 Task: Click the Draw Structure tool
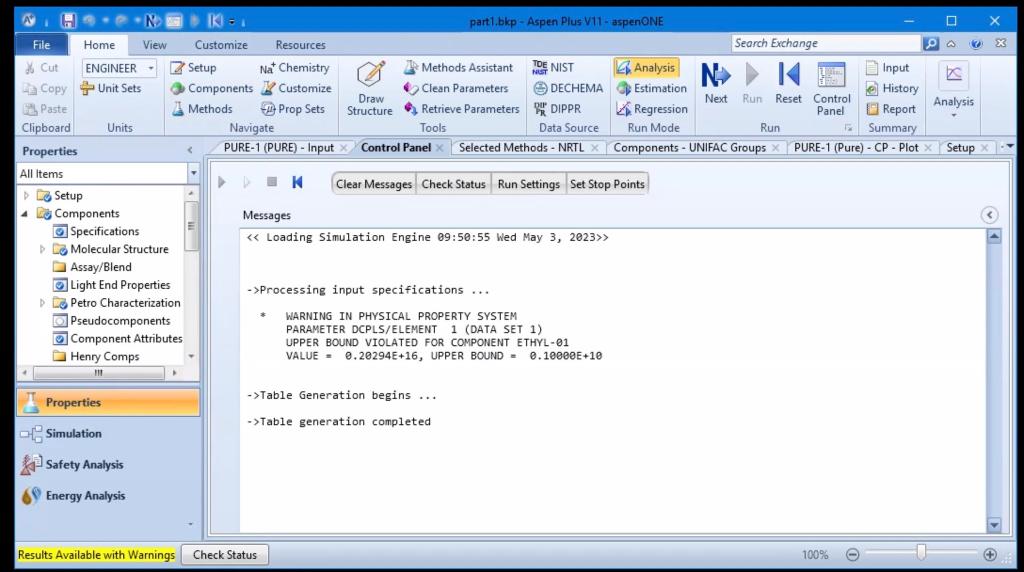pyautogui.click(x=370, y=89)
